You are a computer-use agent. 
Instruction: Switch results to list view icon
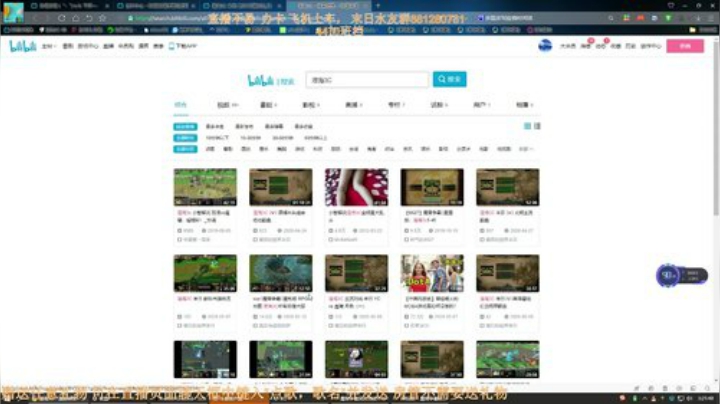537,126
